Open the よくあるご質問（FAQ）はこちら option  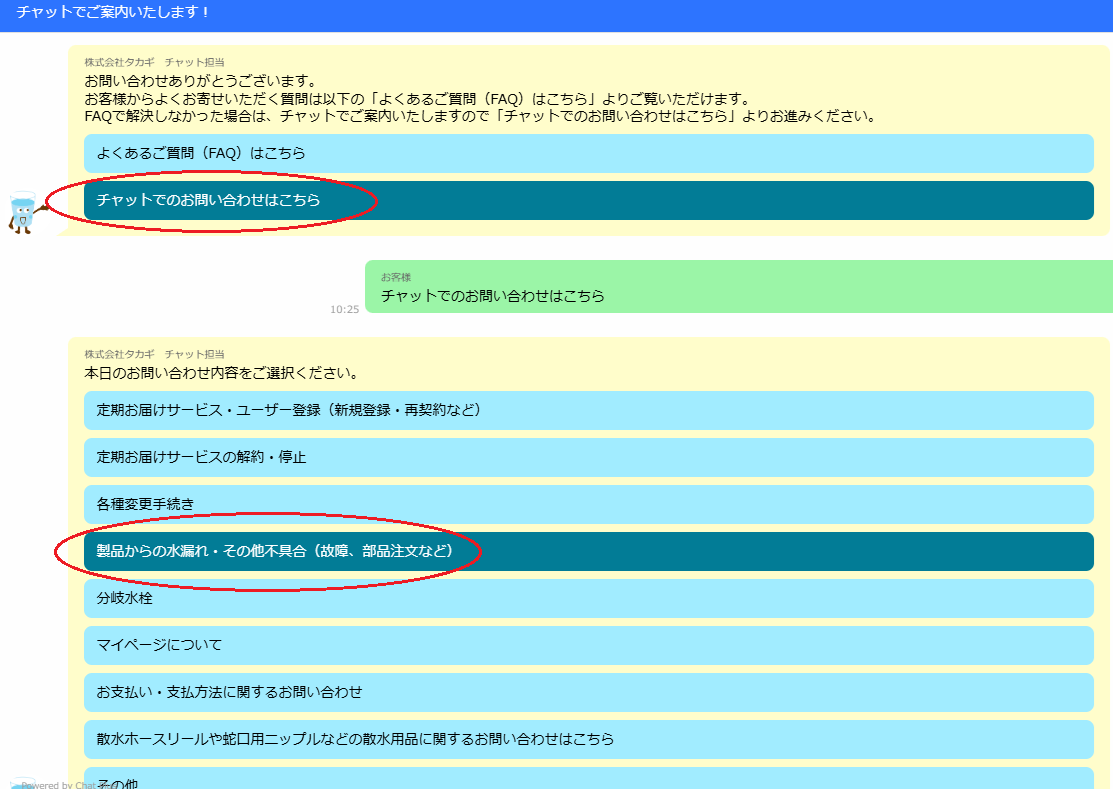pos(588,154)
